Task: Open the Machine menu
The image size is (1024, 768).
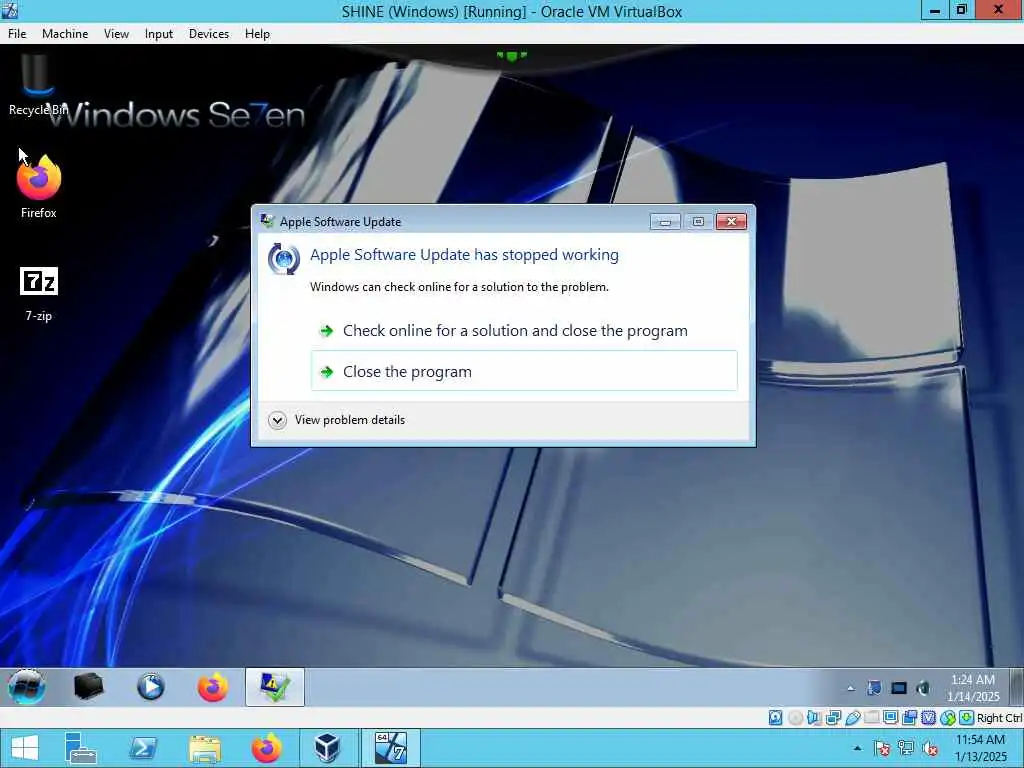Action: 65,34
